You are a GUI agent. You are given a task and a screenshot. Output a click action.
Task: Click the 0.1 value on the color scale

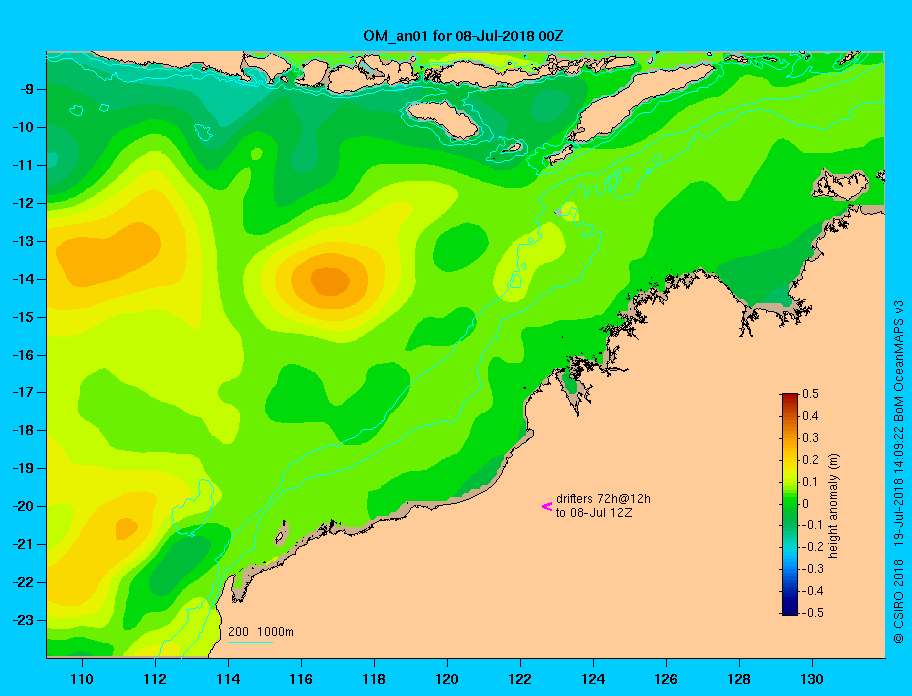[x=810, y=481]
